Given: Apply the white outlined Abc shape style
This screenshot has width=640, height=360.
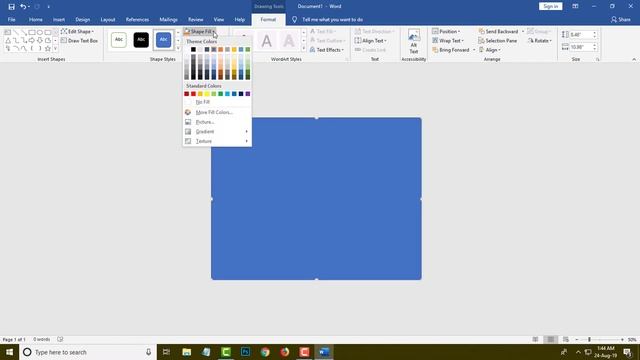Looking at the screenshot, I should point(119,40).
